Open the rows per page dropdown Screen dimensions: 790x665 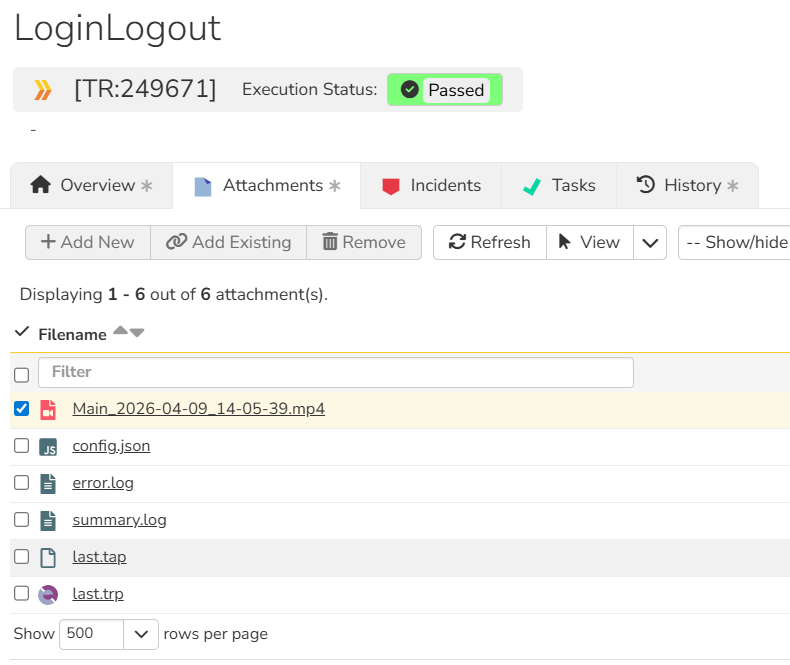141,634
